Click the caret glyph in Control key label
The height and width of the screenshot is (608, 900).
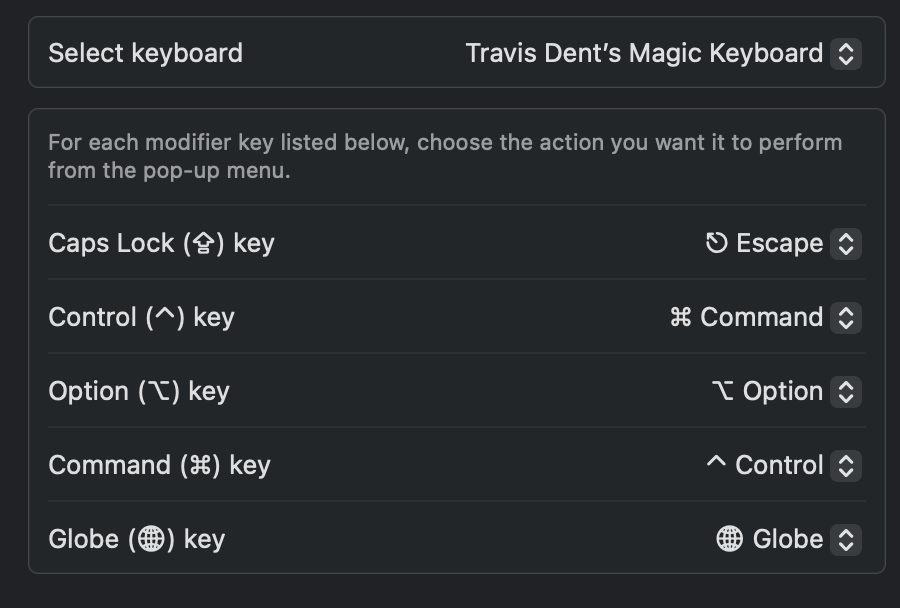tap(165, 314)
